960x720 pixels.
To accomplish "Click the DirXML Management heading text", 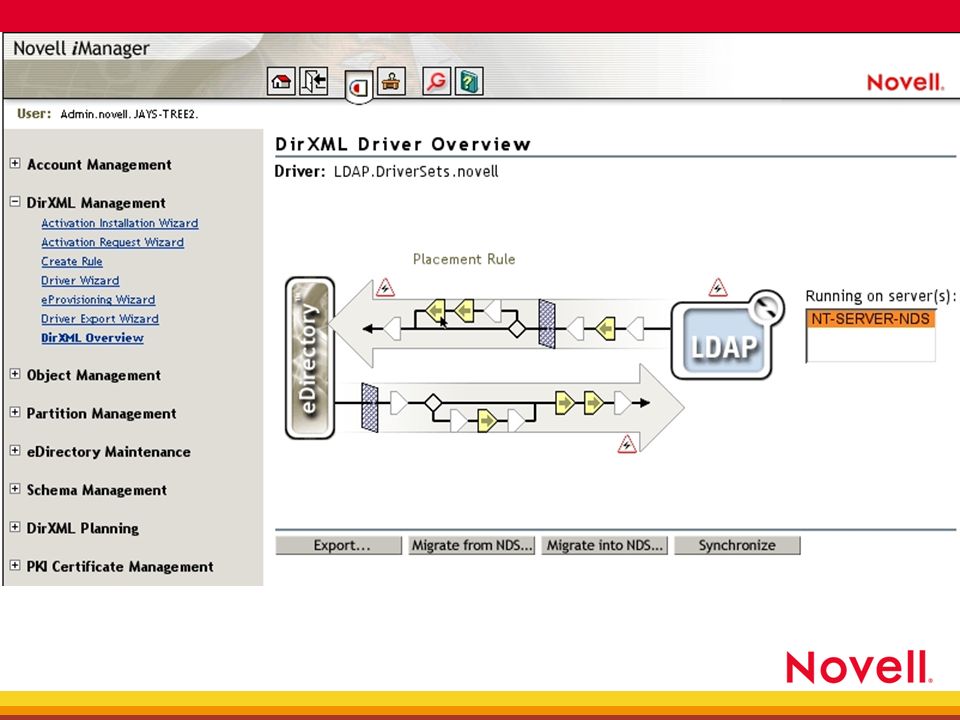I will pyautogui.click(x=96, y=203).
